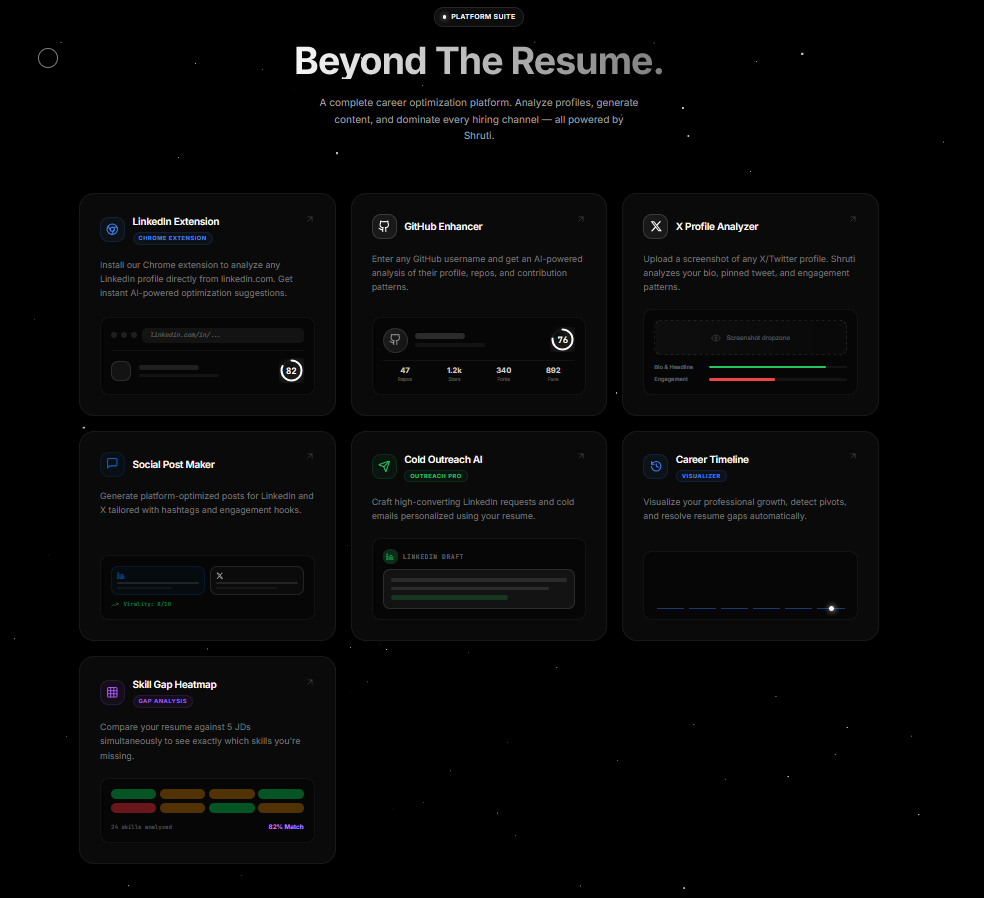Open Cold Outreach AI via its arrow icon
984x898 pixels.
[x=581, y=456]
